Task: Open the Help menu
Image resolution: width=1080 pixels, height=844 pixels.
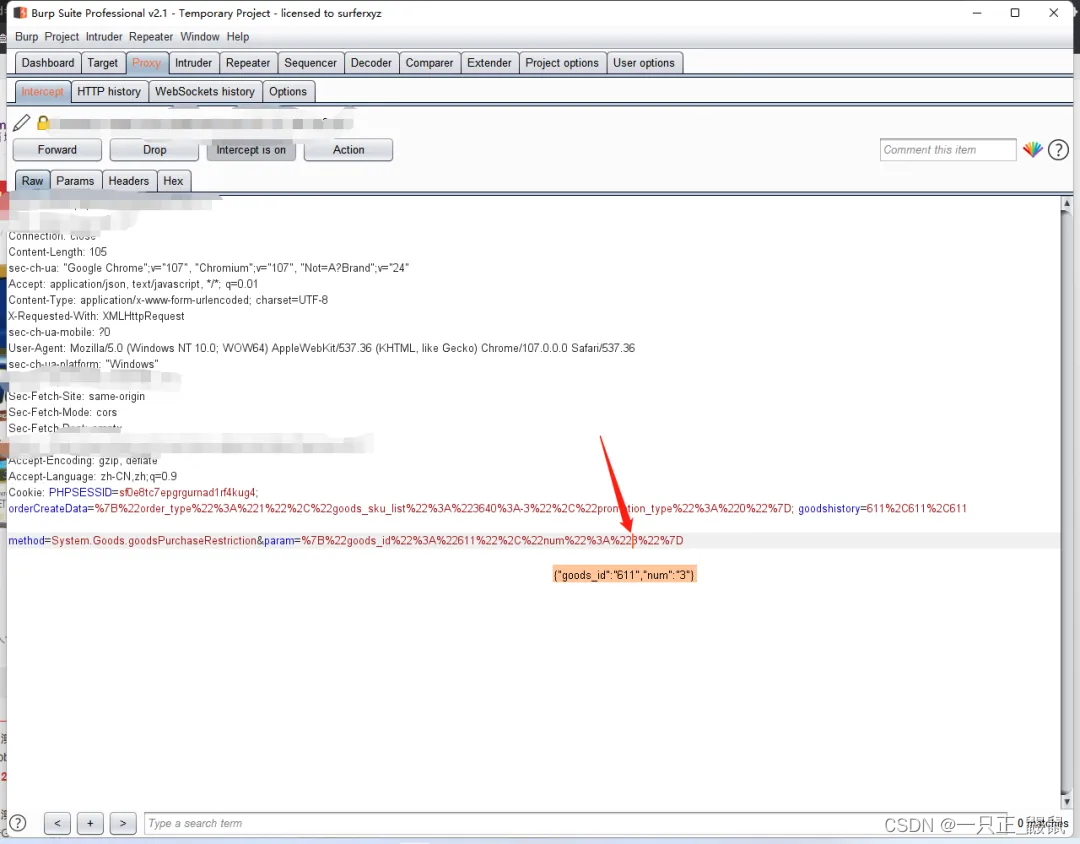Action: (x=238, y=37)
